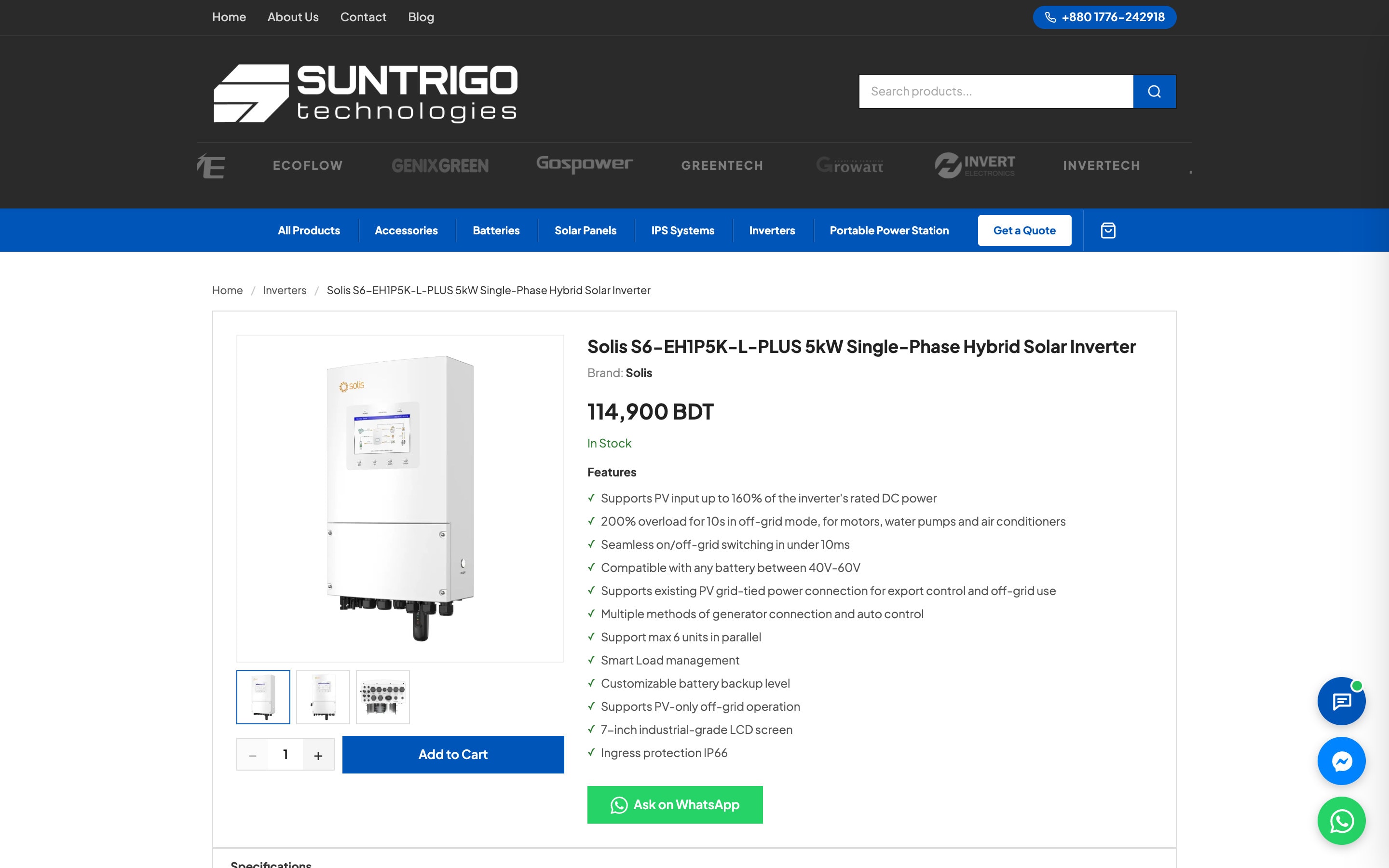This screenshot has width=1389, height=868.
Task: Click Home in the breadcrumb
Action: coord(227,290)
